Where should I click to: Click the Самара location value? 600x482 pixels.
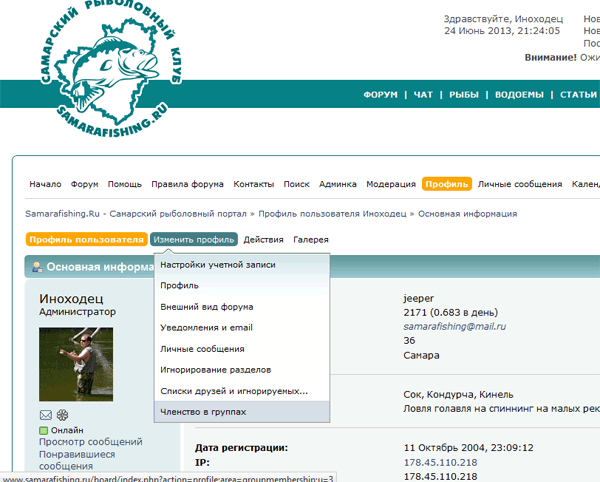421,355
